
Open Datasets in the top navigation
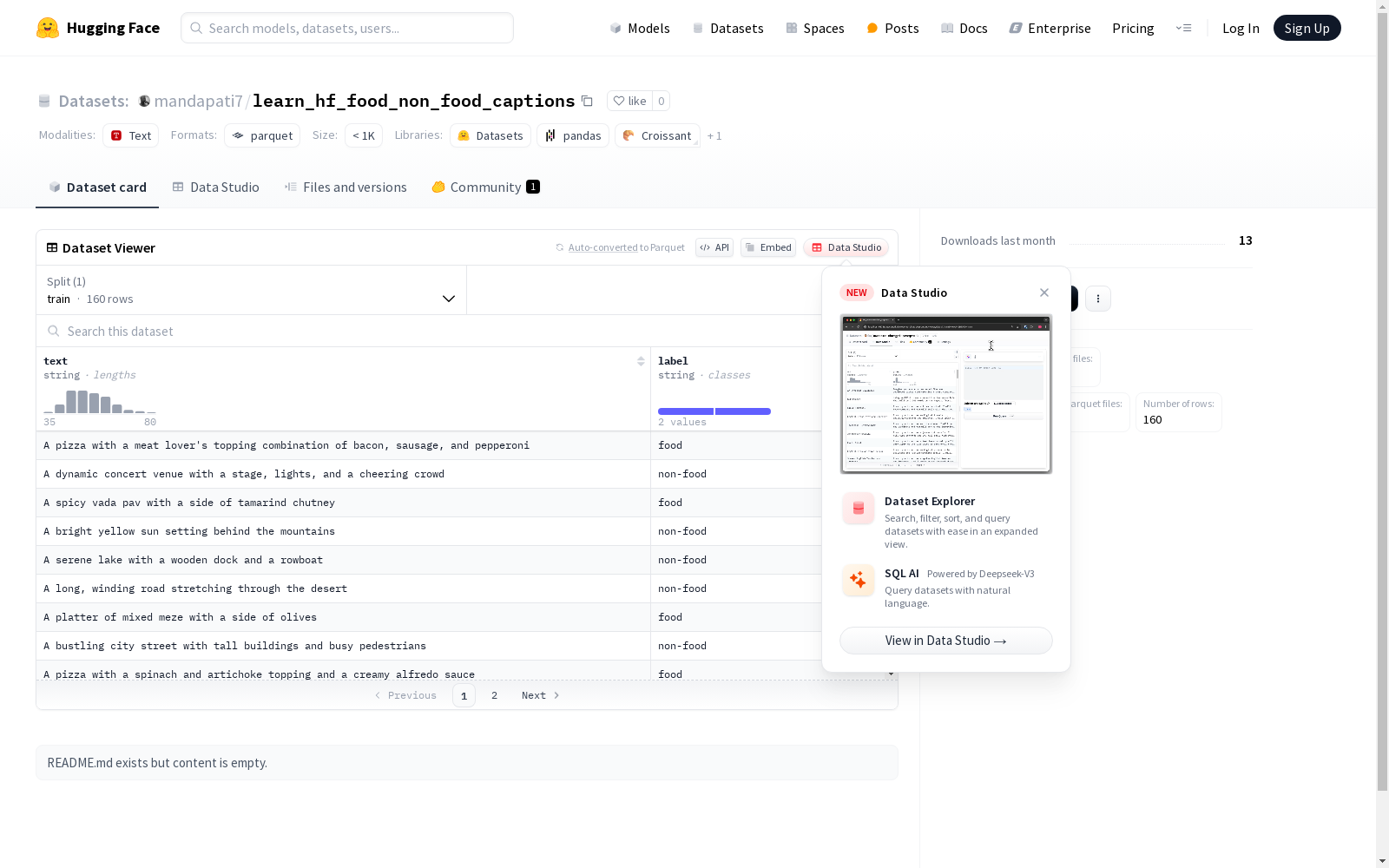[727, 28]
